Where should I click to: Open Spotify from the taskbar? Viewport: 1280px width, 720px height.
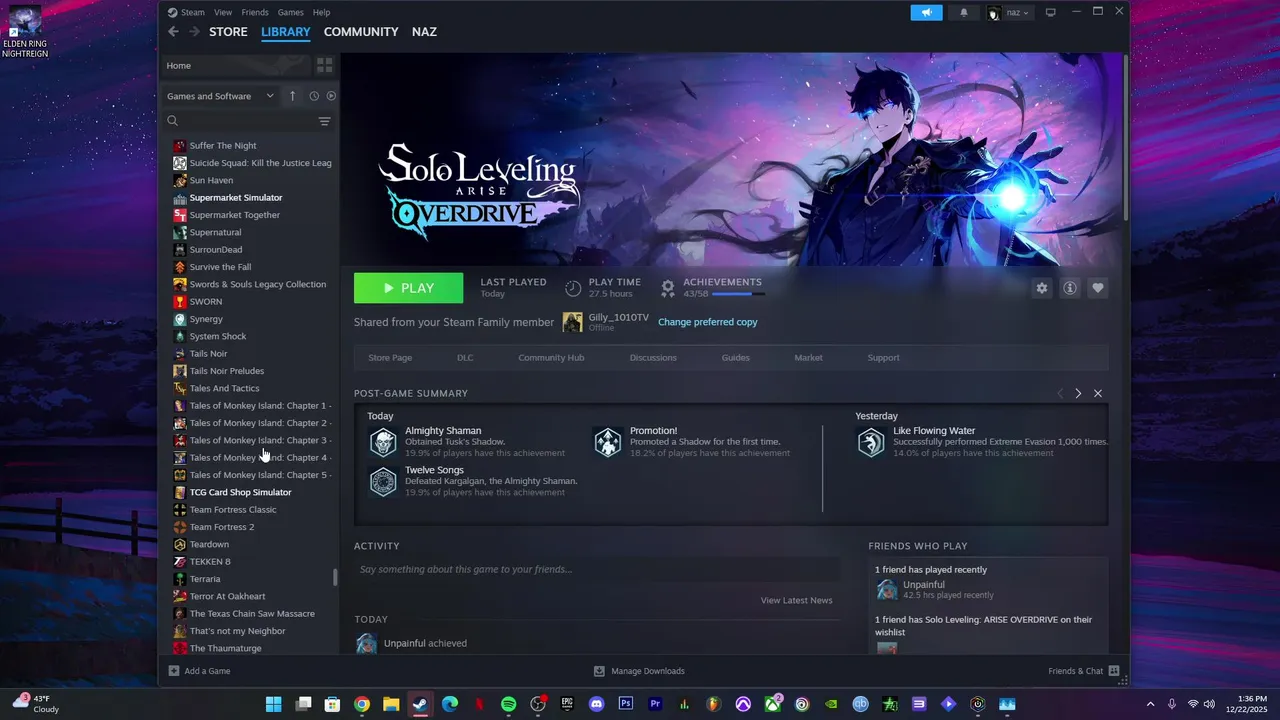coord(508,704)
